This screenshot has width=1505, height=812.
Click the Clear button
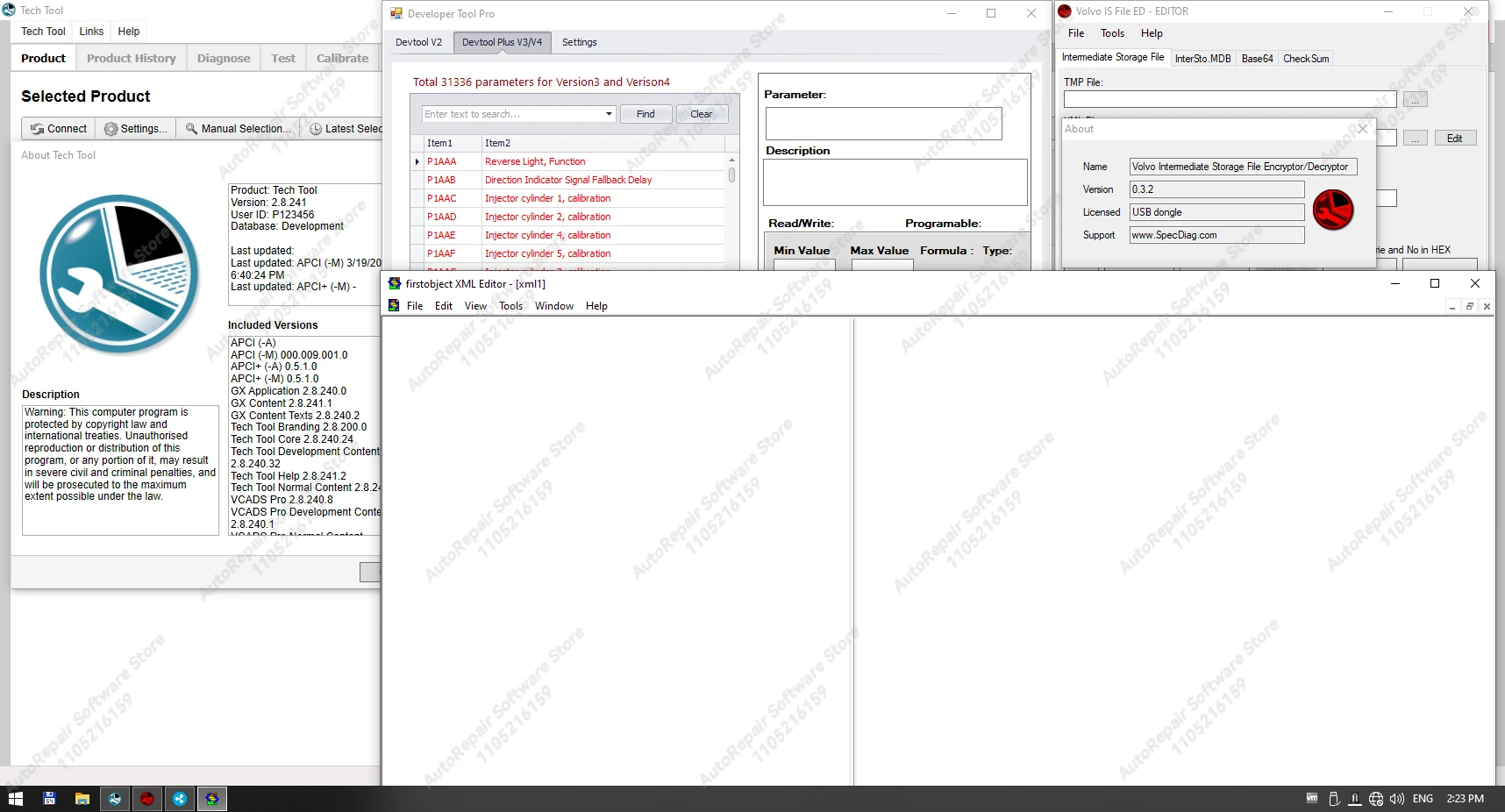(x=702, y=114)
